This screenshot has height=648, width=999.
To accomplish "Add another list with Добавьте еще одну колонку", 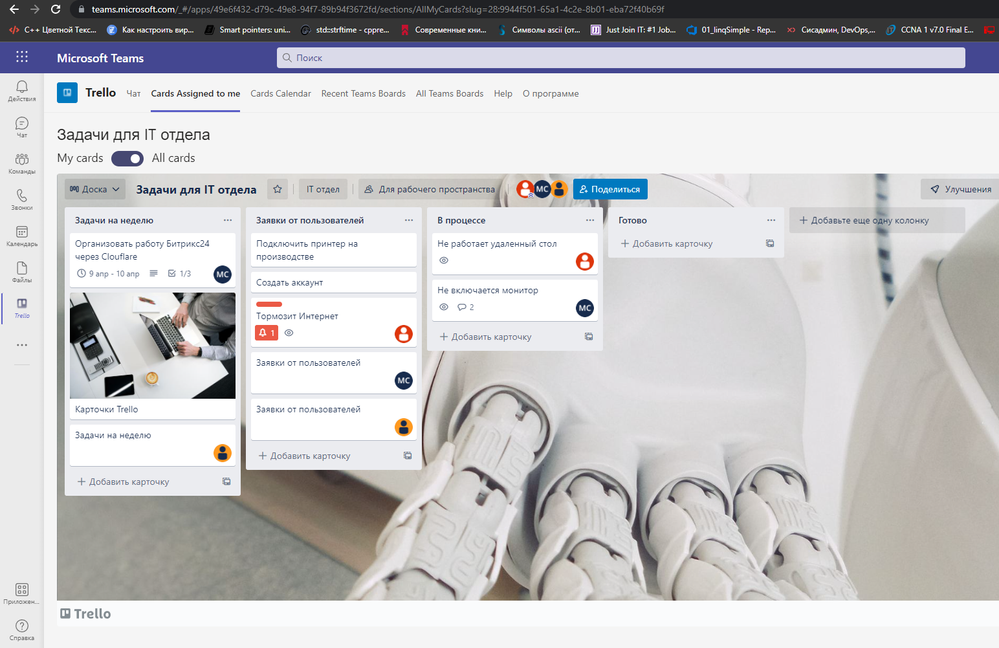I will [876, 220].
